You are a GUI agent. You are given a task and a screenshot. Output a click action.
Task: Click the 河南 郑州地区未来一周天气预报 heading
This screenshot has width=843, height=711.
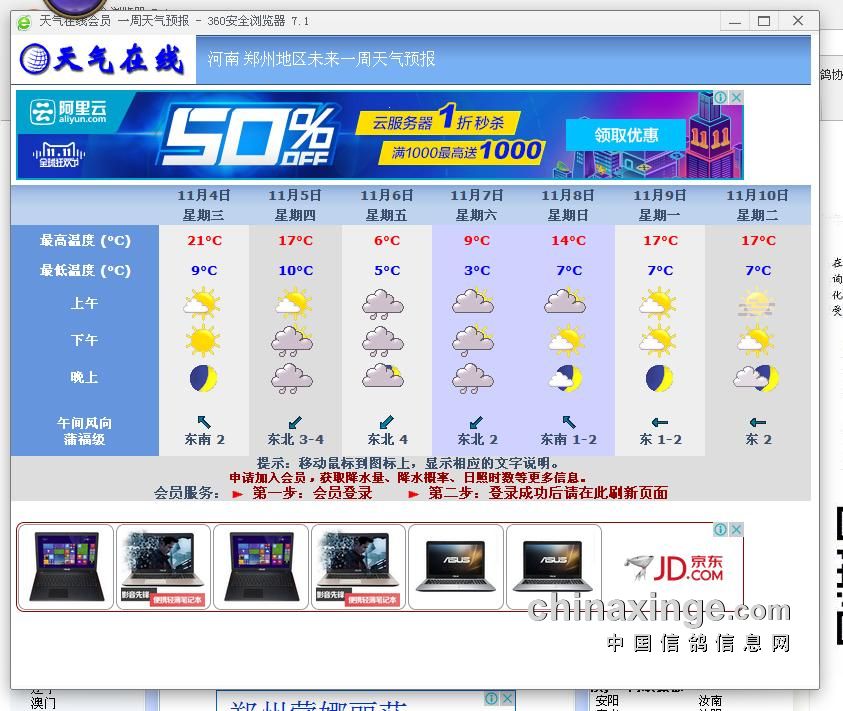[x=322, y=59]
